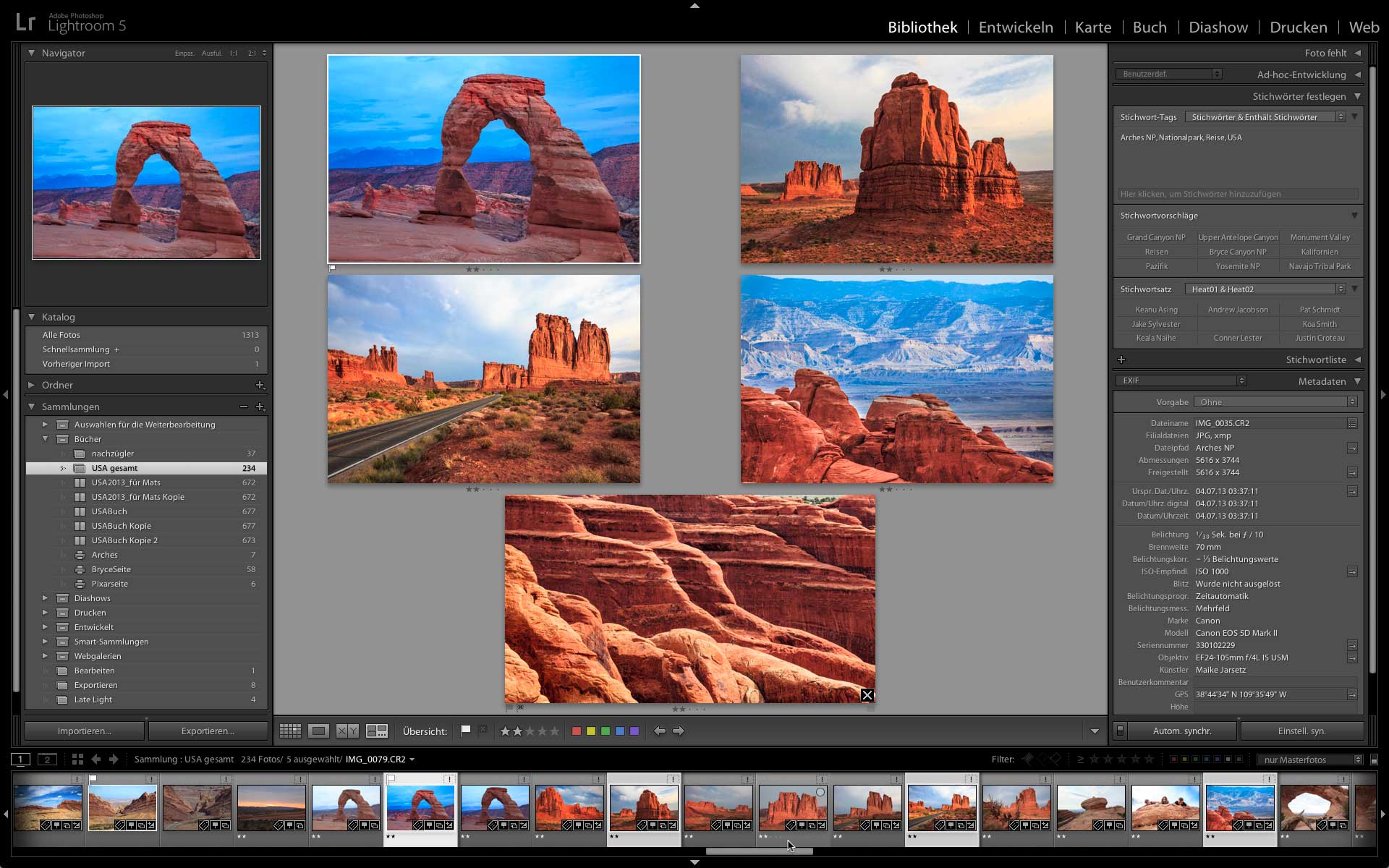Open the EXIF metadata set dropdown
Image resolution: width=1389 pixels, height=868 pixels.
tap(1180, 380)
